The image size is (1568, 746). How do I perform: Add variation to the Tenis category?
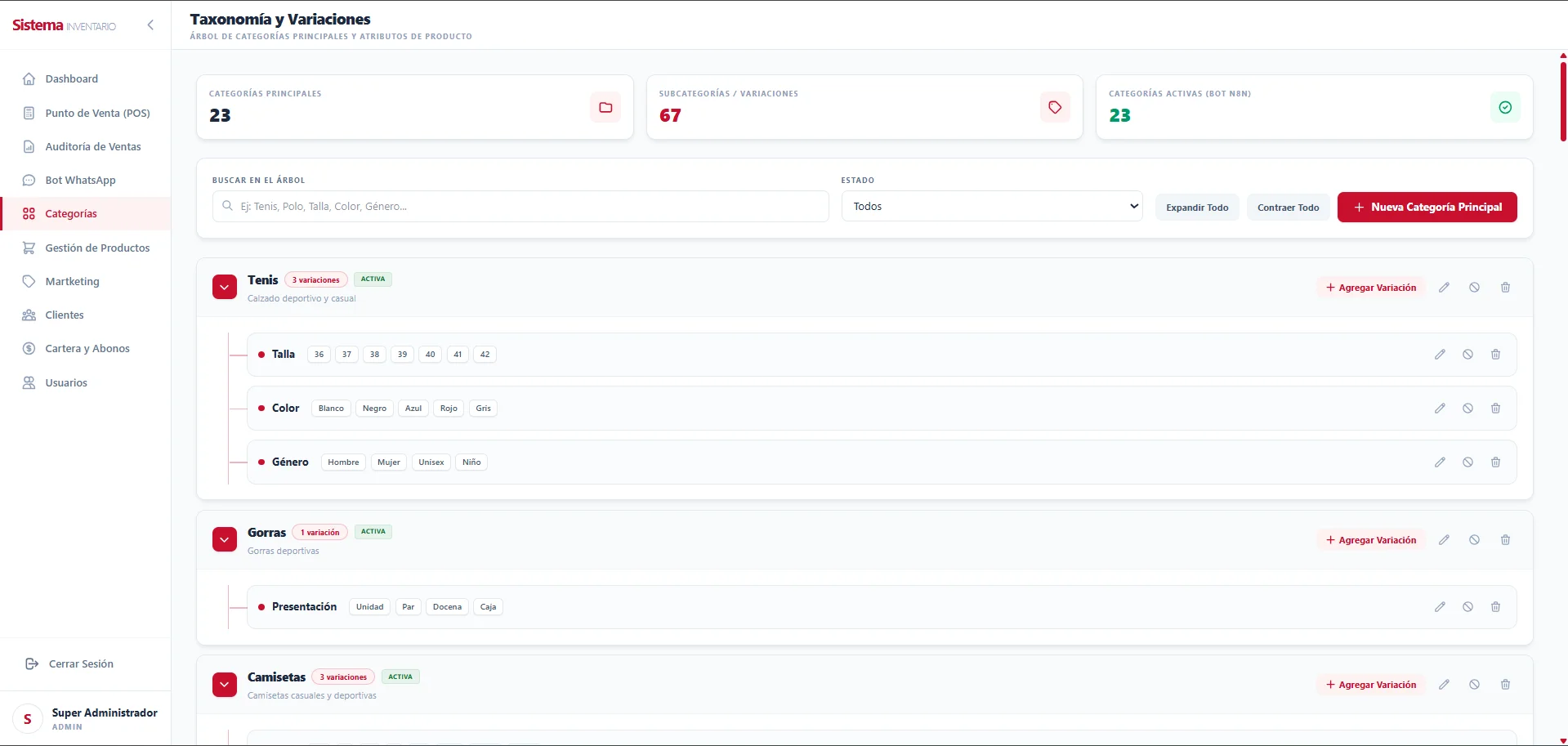1371,288
